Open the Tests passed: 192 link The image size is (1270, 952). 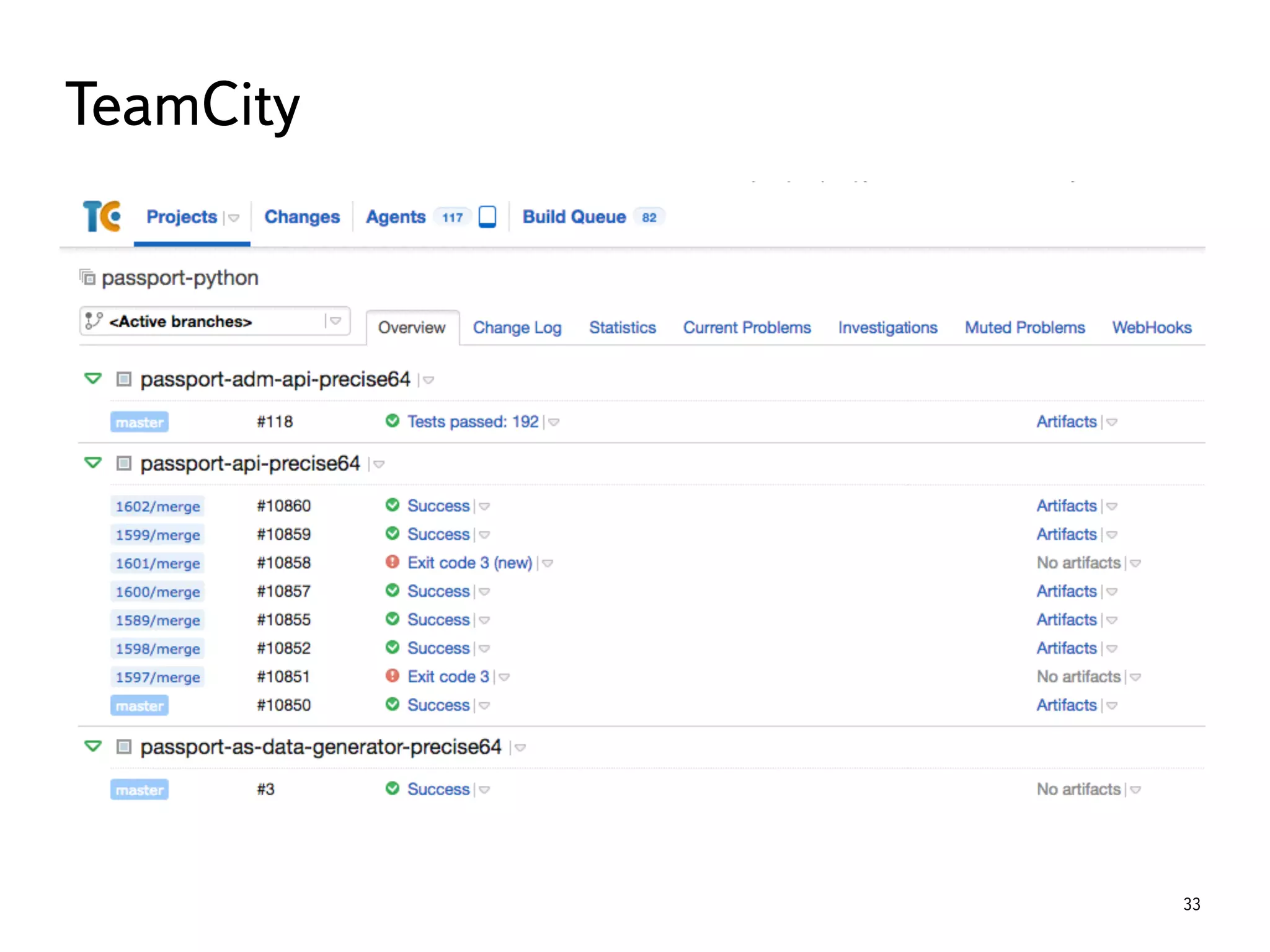click(473, 421)
